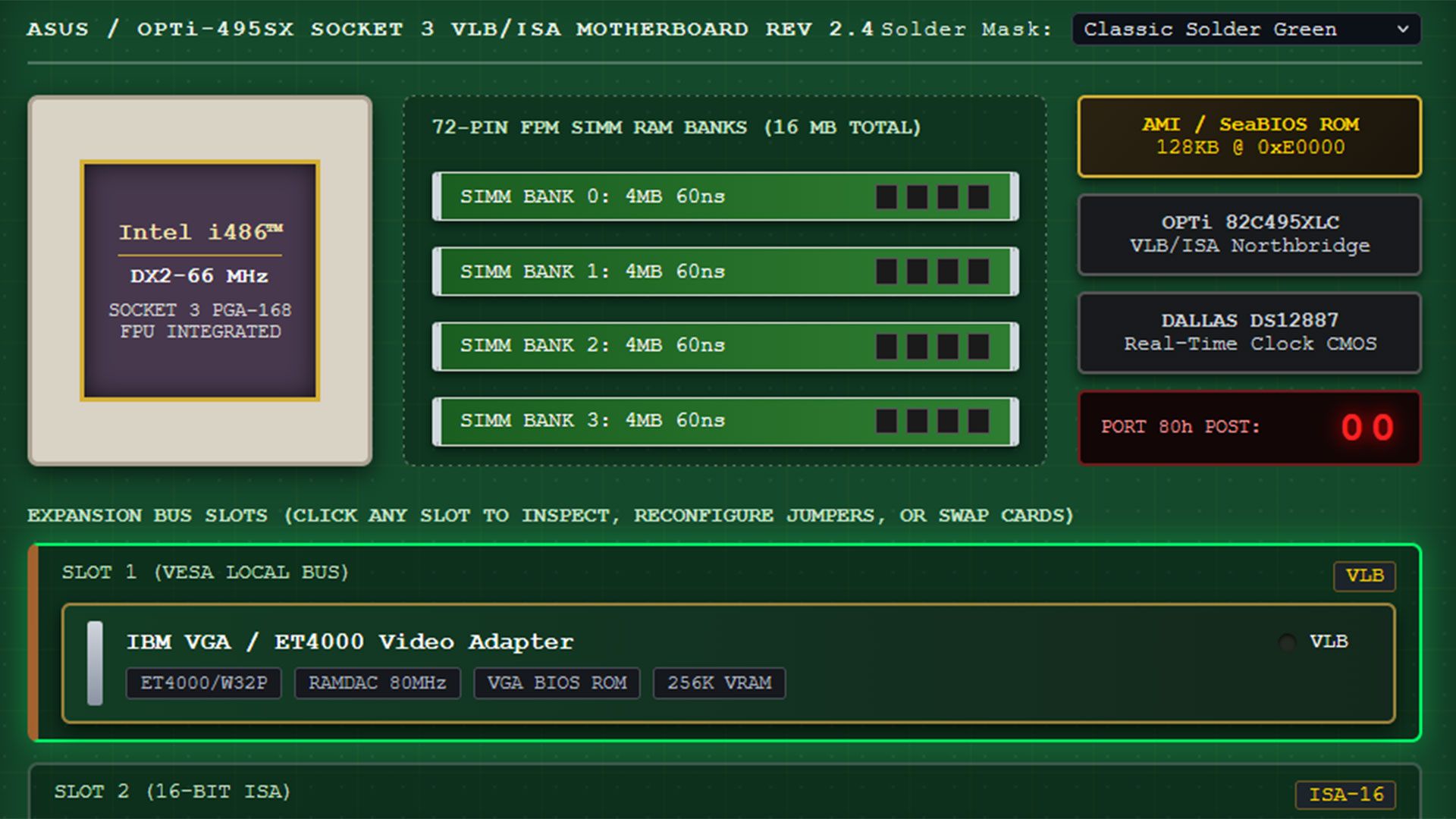Click the Intel i486 DX2-66 CPU chip
The width and height of the screenshot is (1456, 819).
[x=200, y=281]
